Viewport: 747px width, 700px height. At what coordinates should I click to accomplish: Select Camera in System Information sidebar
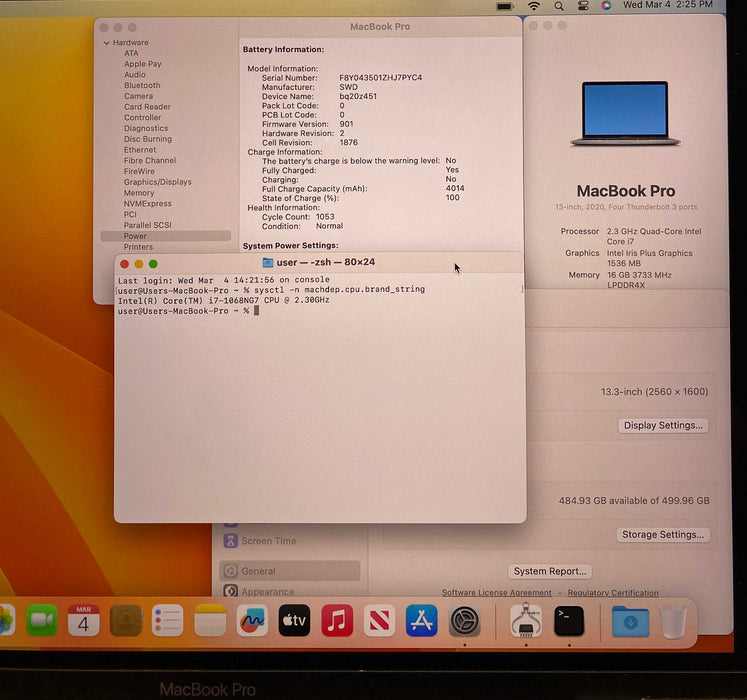(138, 96)
